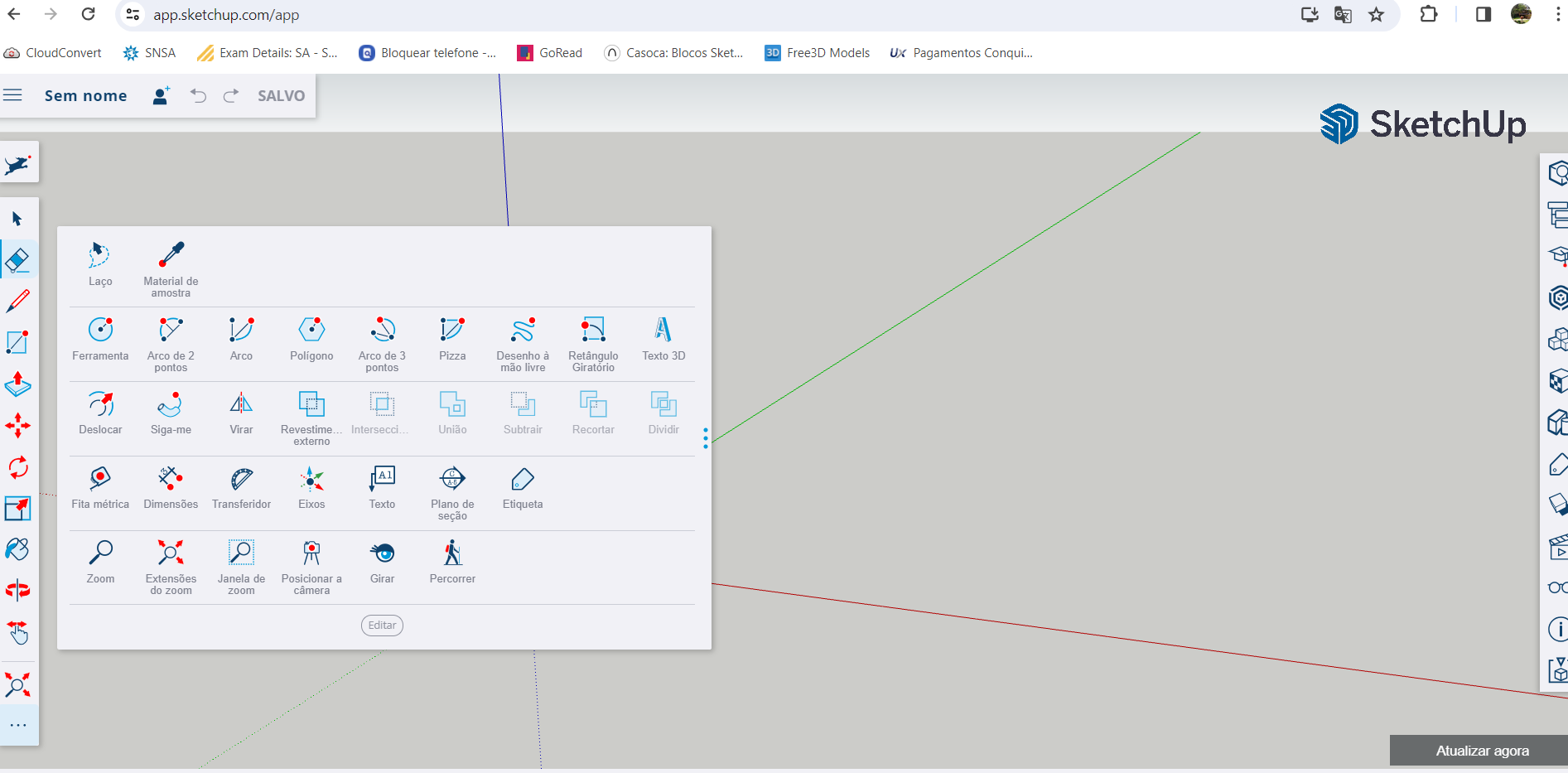
Task: Select the Rotate tool in sidebar
Action: pyautogui.click(x=17, y=466)
